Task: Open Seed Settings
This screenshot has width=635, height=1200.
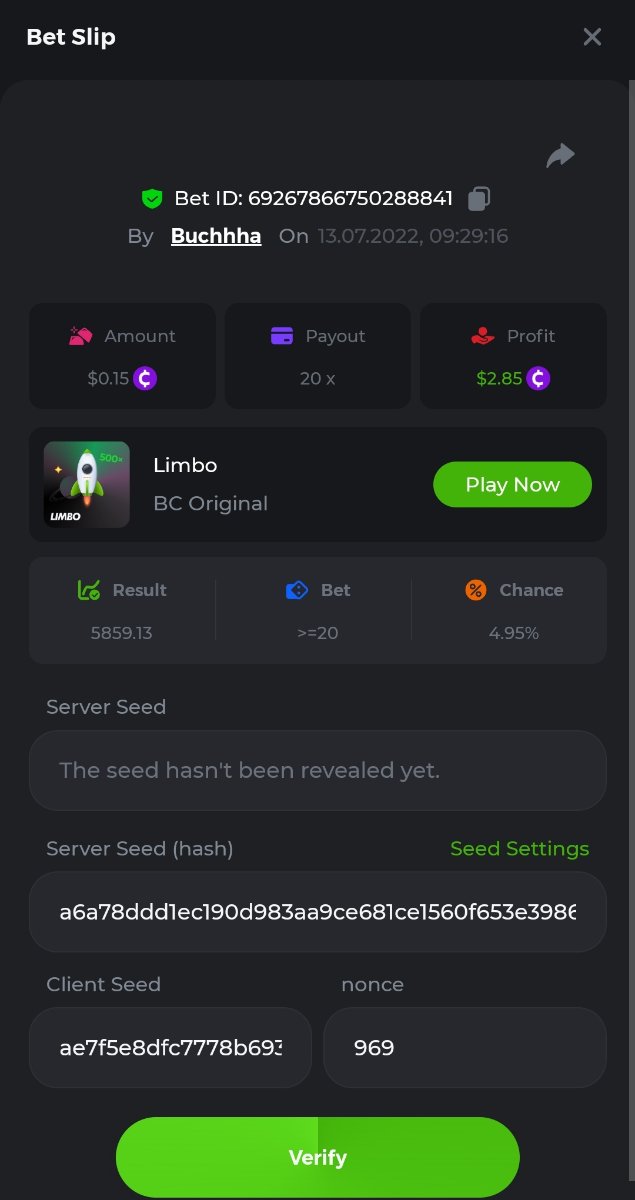Action: [x=519, y=848]
